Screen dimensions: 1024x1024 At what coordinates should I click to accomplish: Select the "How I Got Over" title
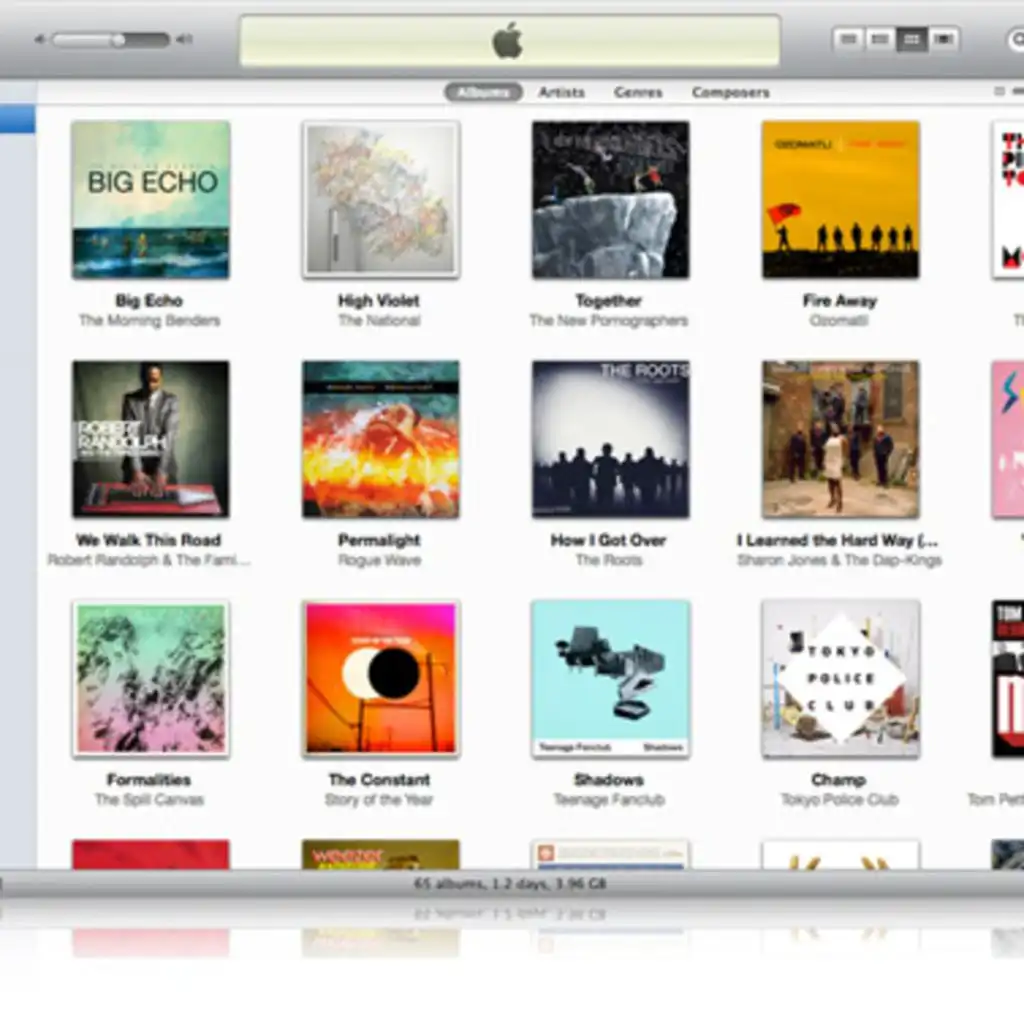click(609, 541)
